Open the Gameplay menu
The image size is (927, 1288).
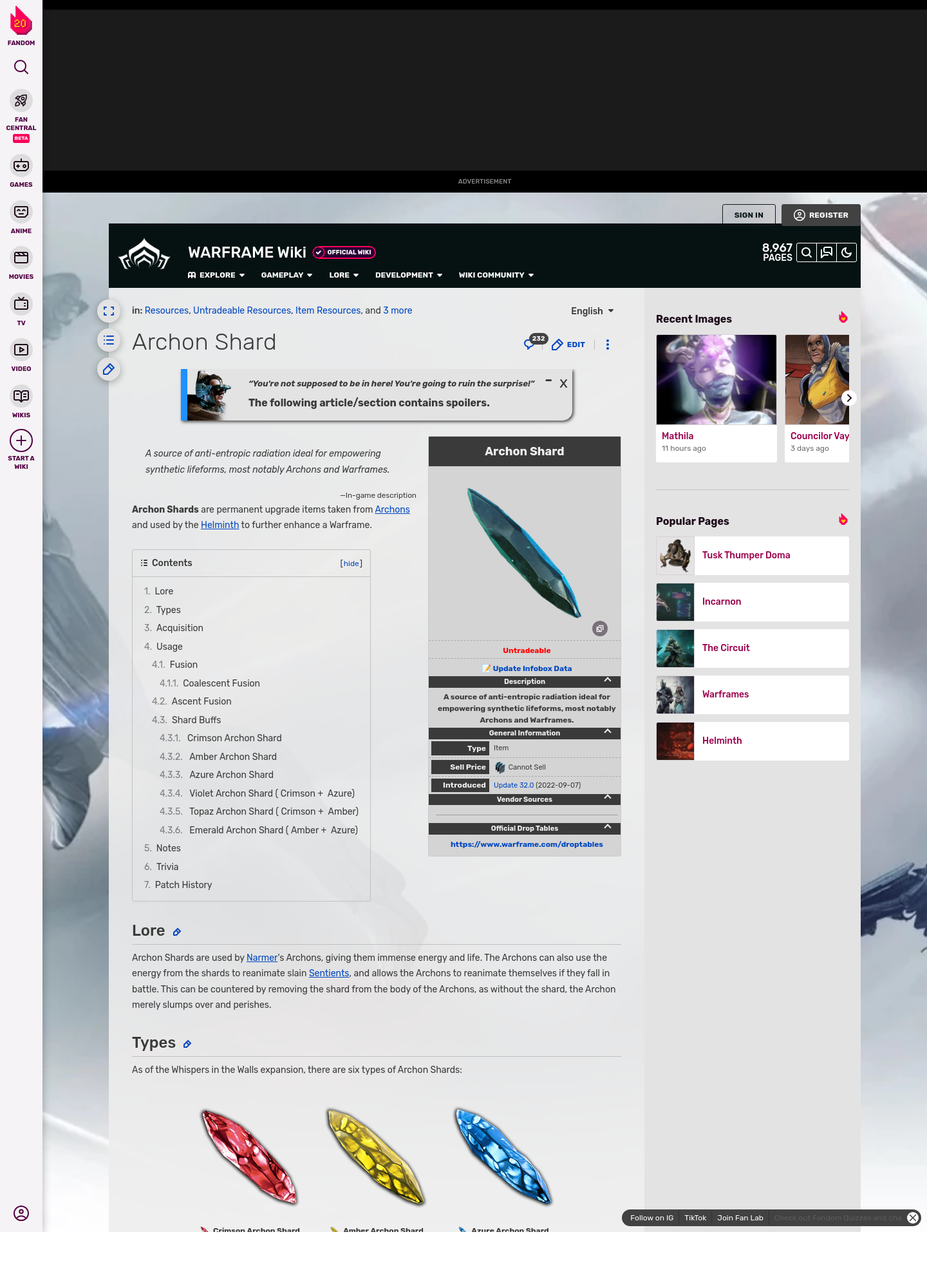click(286, 275)
